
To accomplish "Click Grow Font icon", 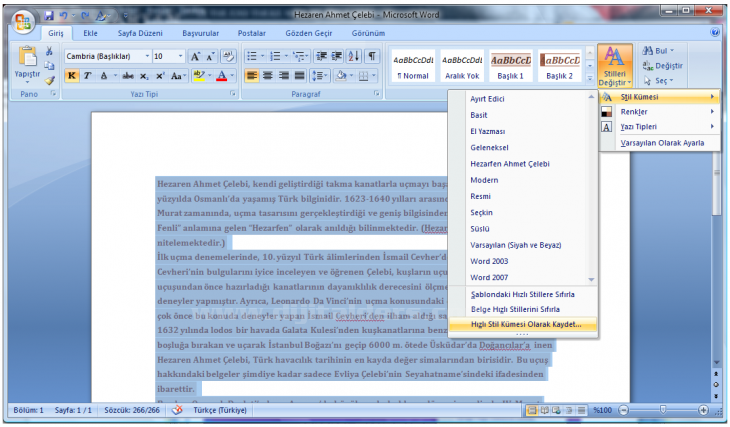I will (x=196, y=56).
